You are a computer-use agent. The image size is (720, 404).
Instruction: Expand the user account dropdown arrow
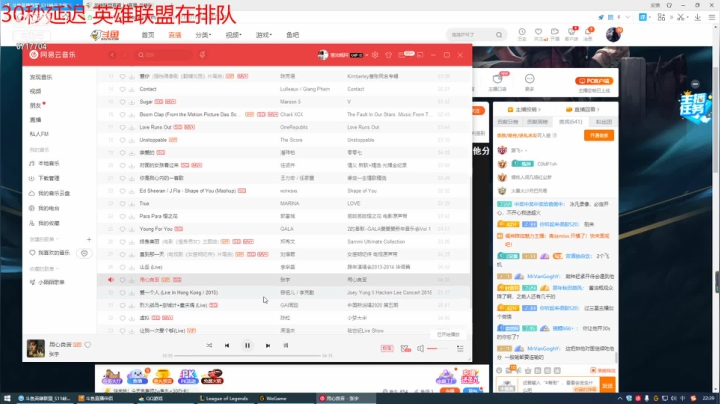point(366,56)
